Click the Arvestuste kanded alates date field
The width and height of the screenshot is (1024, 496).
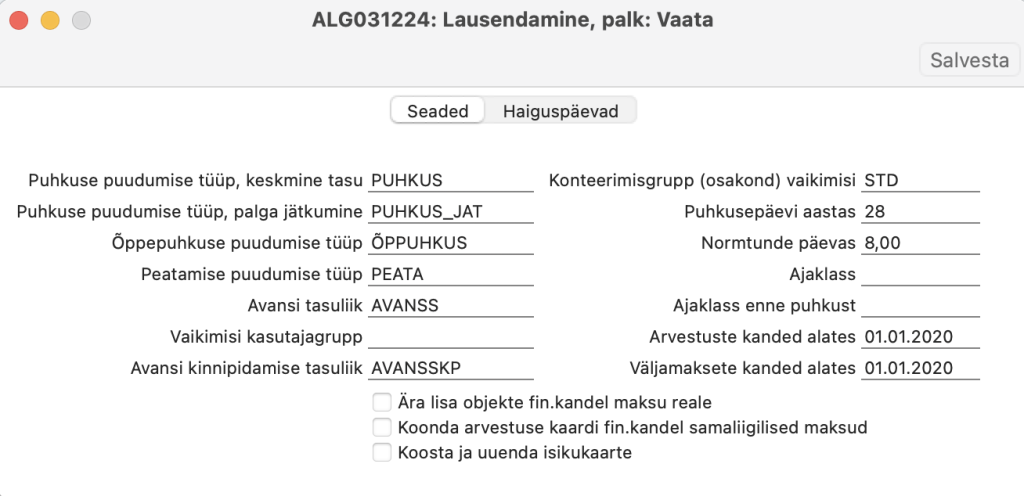tap(920, 336)
